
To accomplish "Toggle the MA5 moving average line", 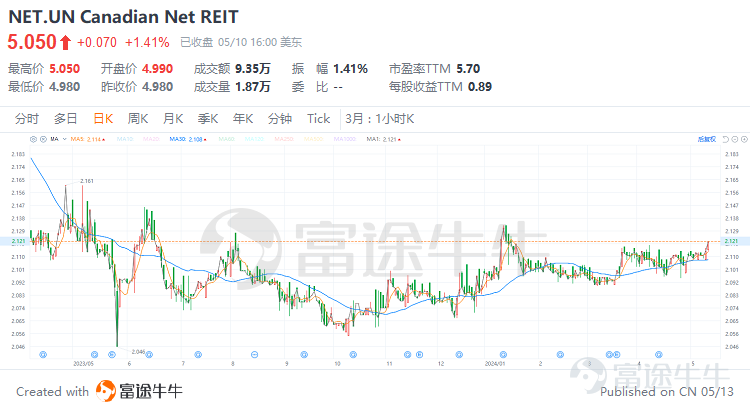I will 88,139.
